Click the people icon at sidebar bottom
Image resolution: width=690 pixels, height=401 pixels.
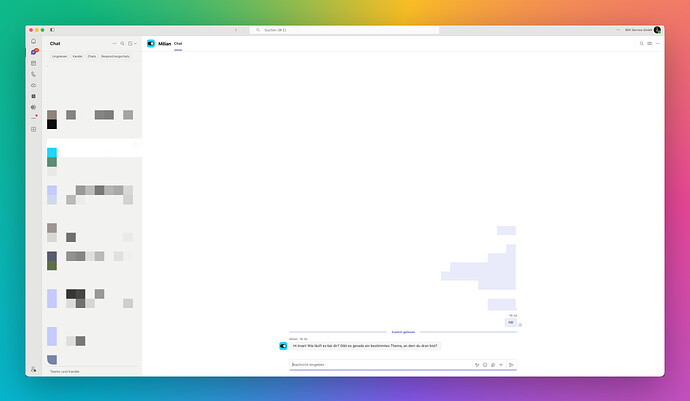click(33, 369)
